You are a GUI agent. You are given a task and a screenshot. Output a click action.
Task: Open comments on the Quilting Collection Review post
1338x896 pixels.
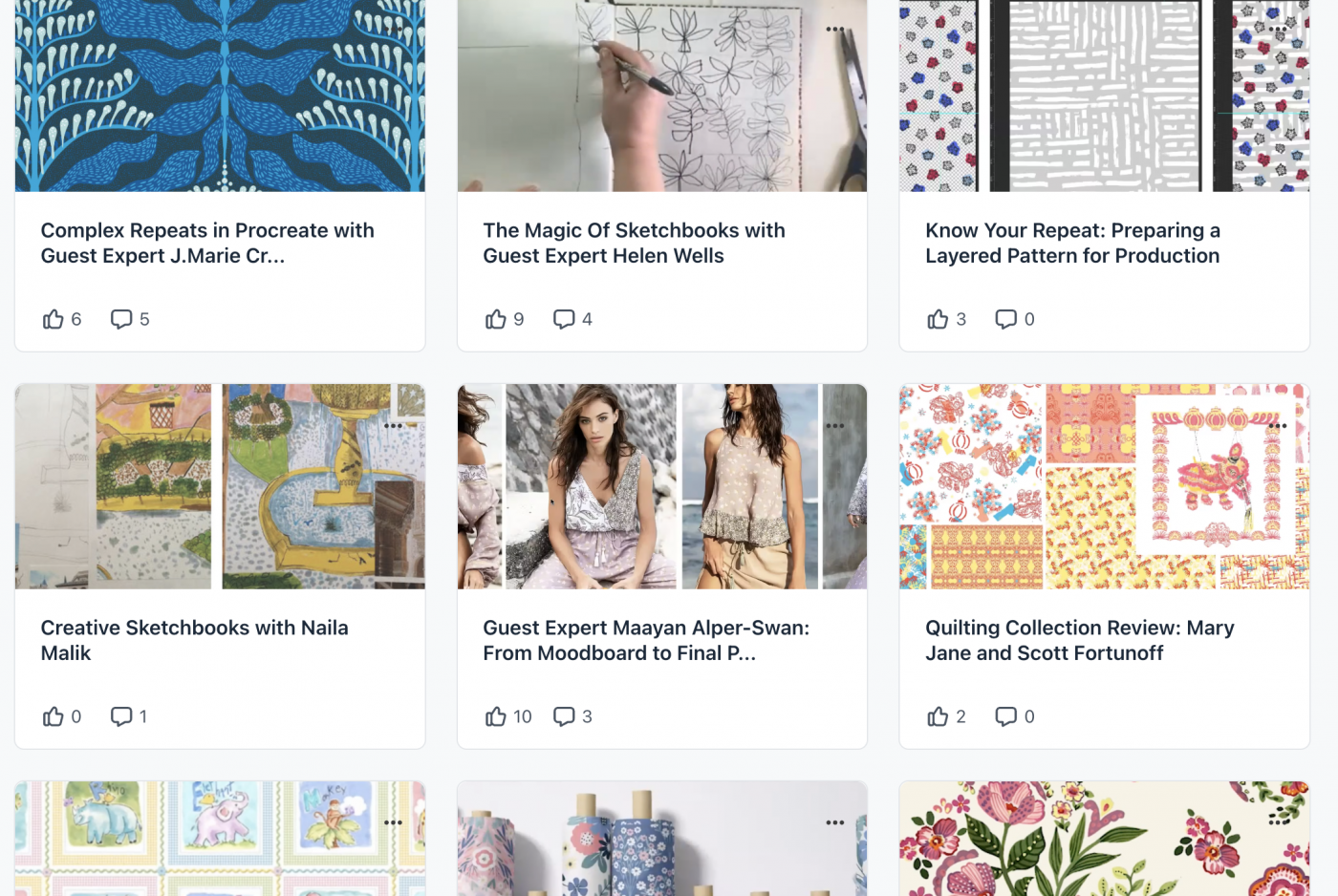click(1004, 715)
